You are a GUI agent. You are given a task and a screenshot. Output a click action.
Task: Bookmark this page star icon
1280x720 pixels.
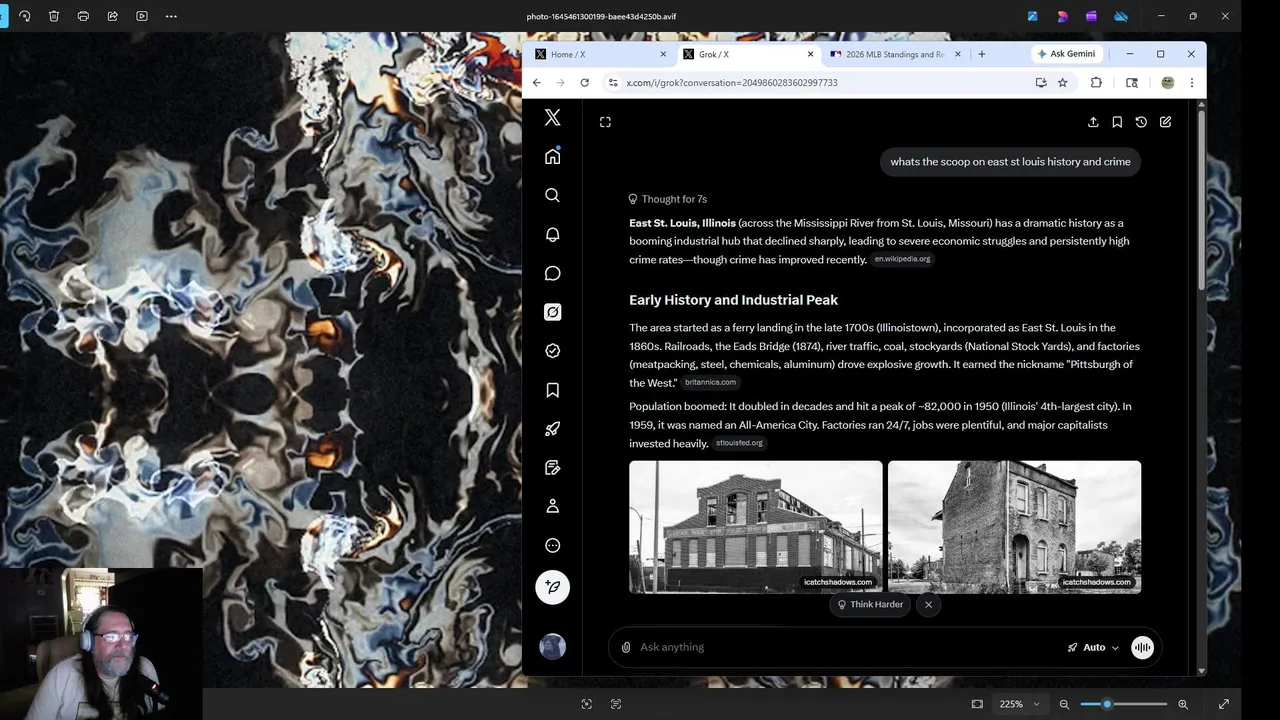pos(1063,83)
